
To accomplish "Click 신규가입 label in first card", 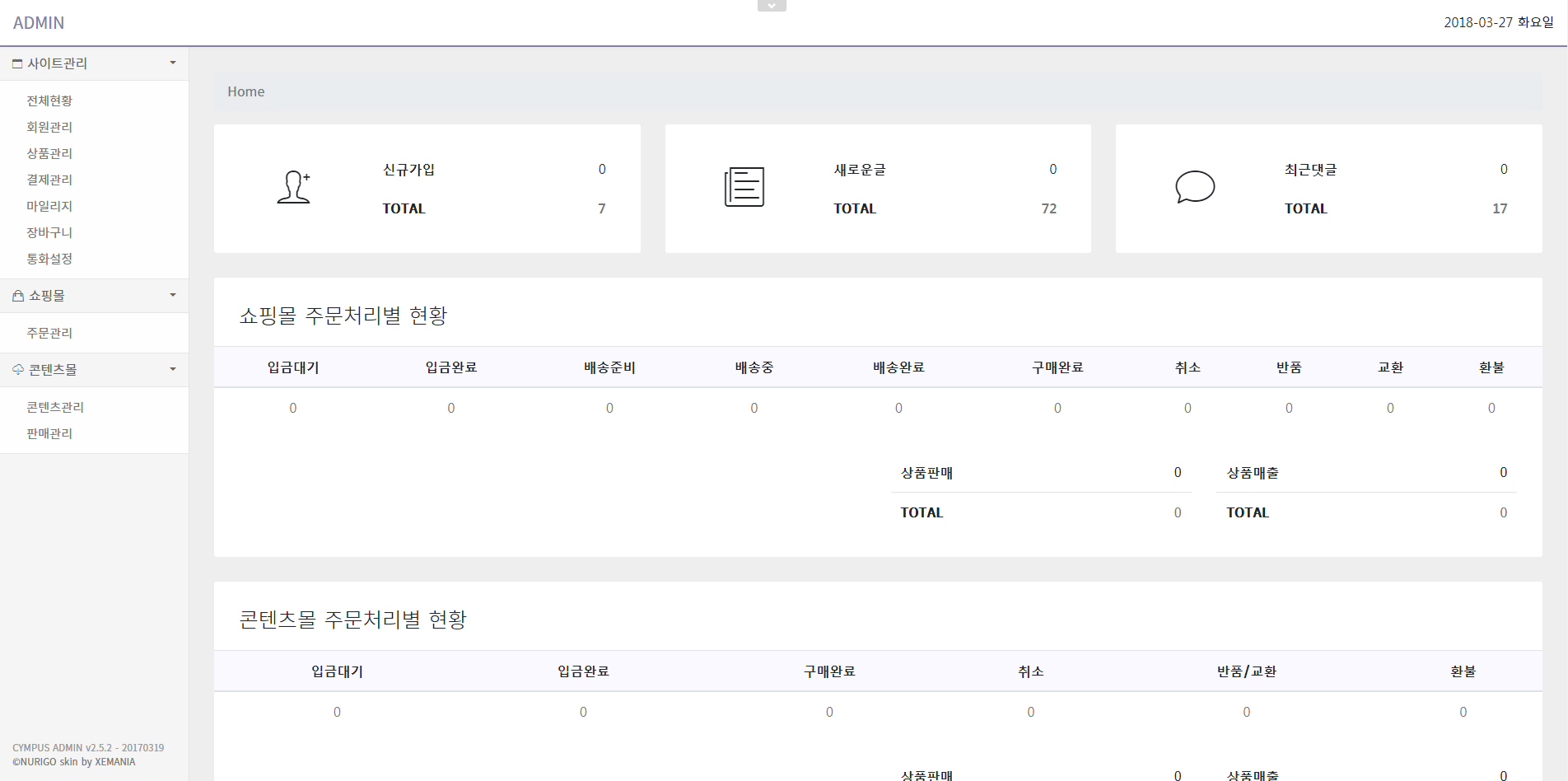I will pyautogui.click(x=408, y=170).
